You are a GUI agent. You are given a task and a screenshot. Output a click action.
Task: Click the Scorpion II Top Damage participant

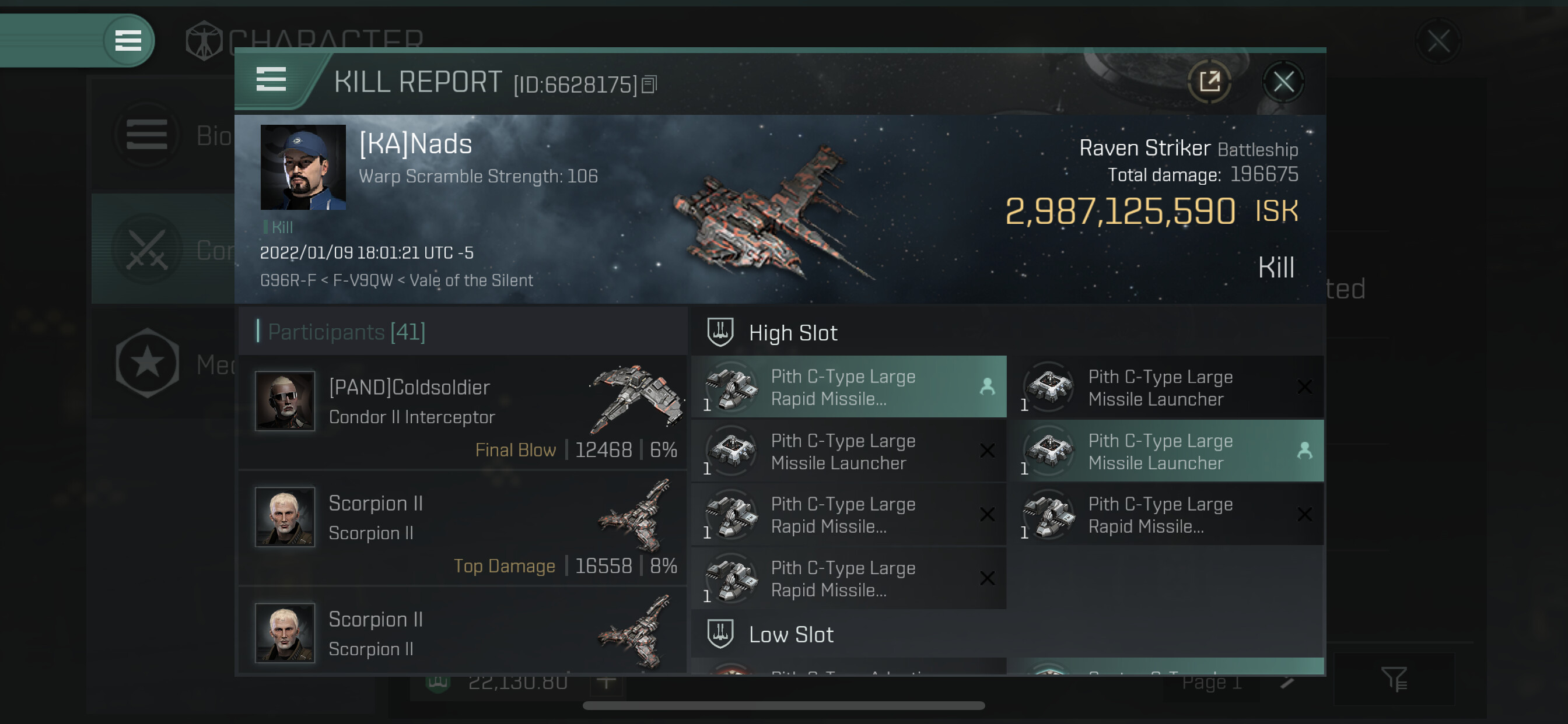click(463, 528)
